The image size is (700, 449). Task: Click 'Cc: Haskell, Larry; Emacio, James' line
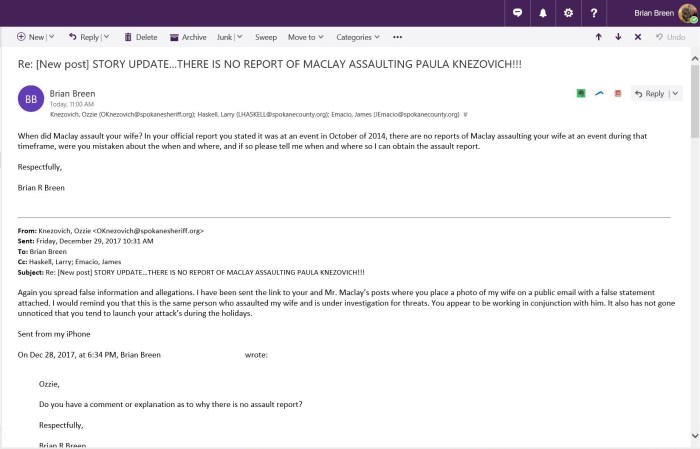pyautogui.click(x=70, y=262)
